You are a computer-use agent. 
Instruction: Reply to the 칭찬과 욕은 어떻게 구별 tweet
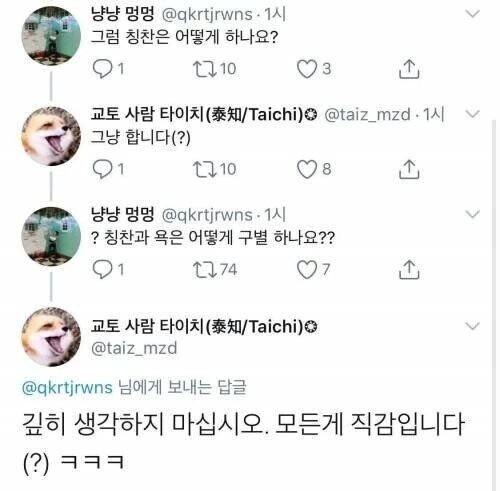(103, 269)
